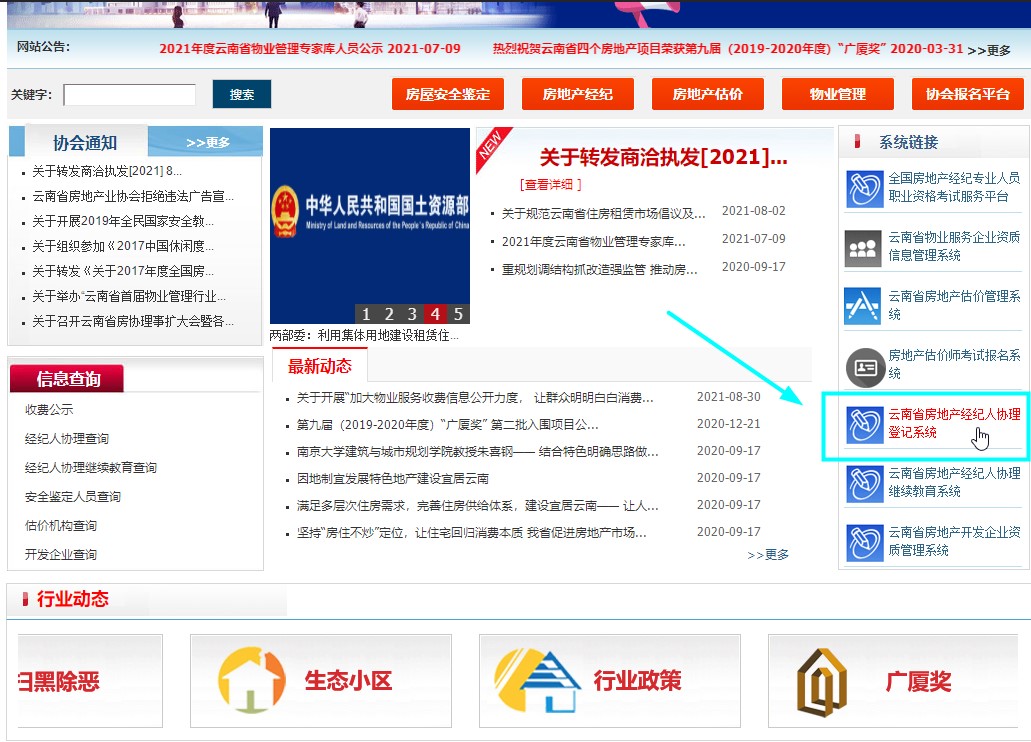The image size is (1031, 742).
Task: Click the 行业政策 building icon
Action: point(537,681)
